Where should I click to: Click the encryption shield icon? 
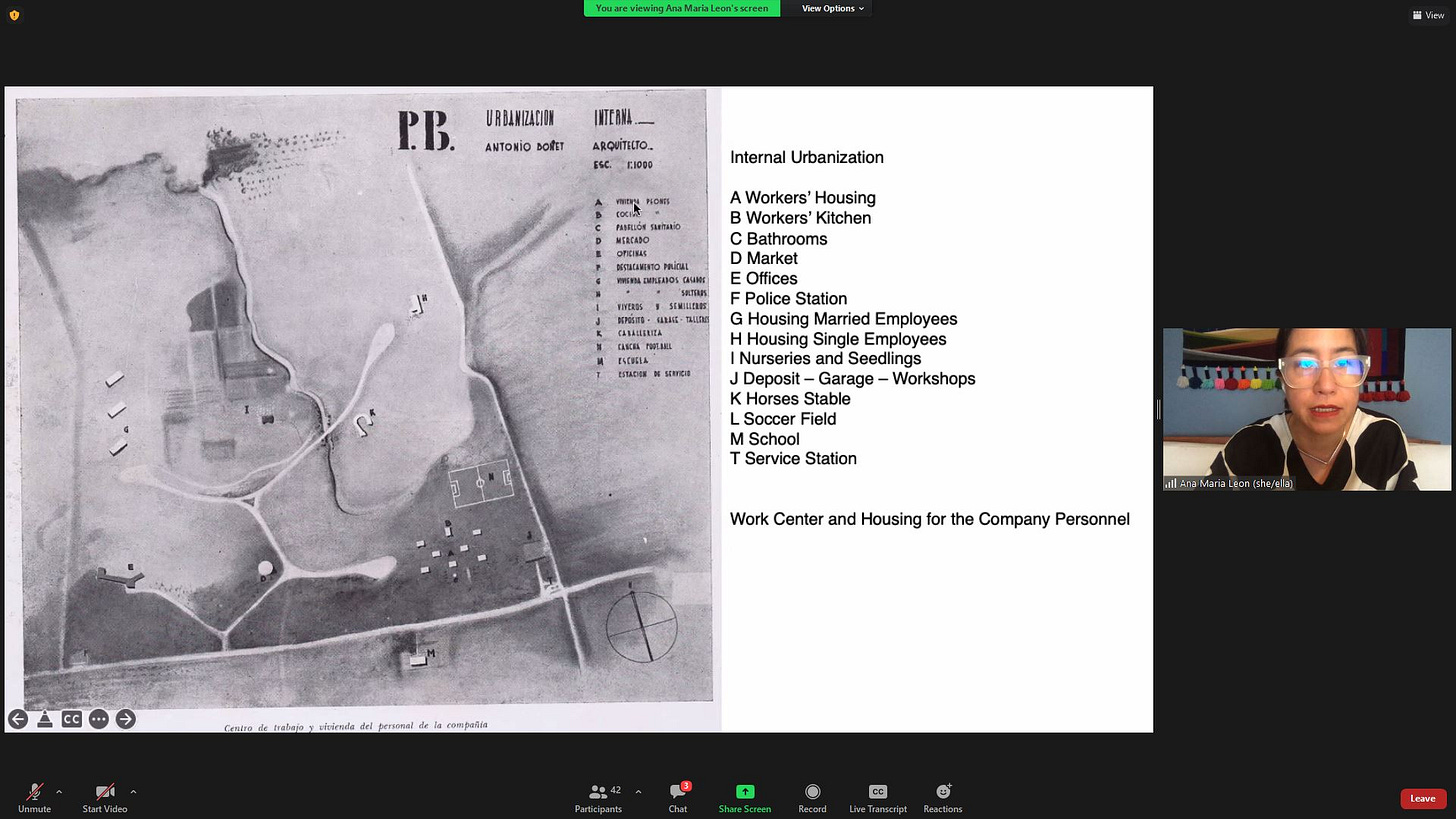coord(14,15)
